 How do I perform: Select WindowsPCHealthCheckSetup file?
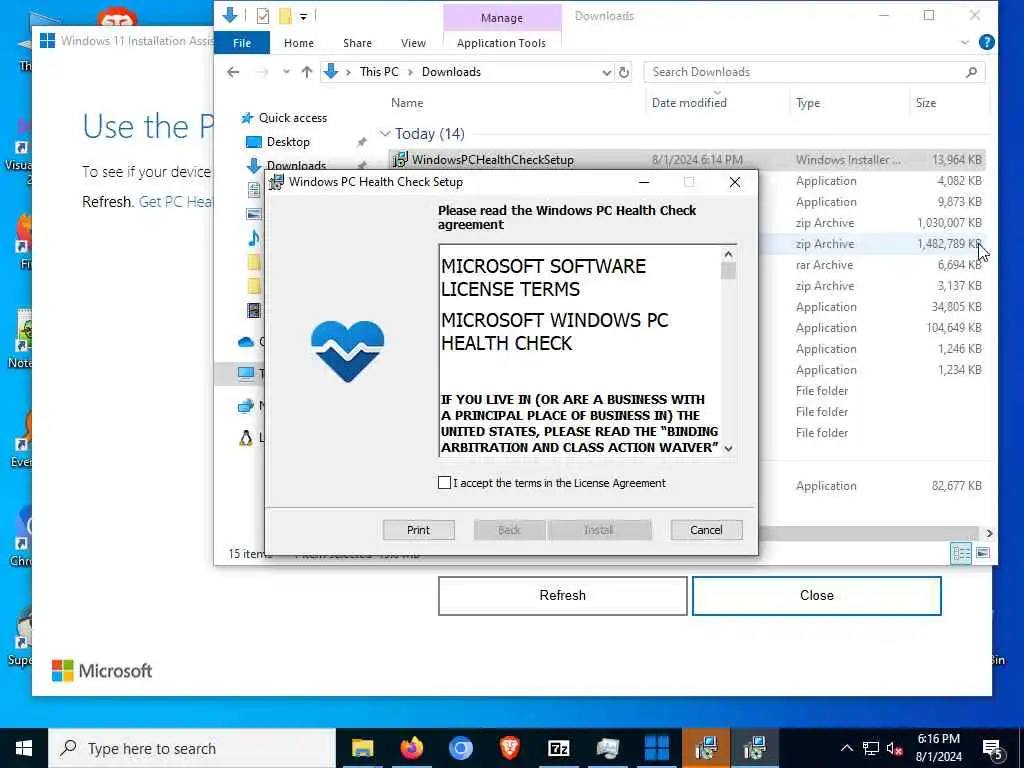pyautogui.click(x=686, y=159)
